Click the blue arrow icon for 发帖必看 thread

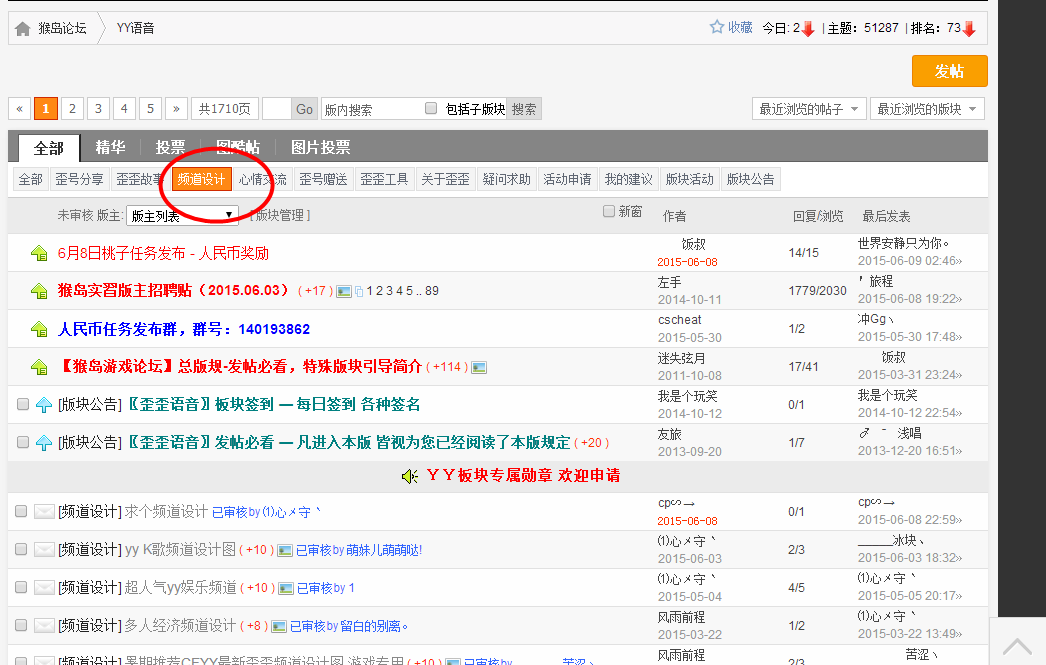point(44,443)
